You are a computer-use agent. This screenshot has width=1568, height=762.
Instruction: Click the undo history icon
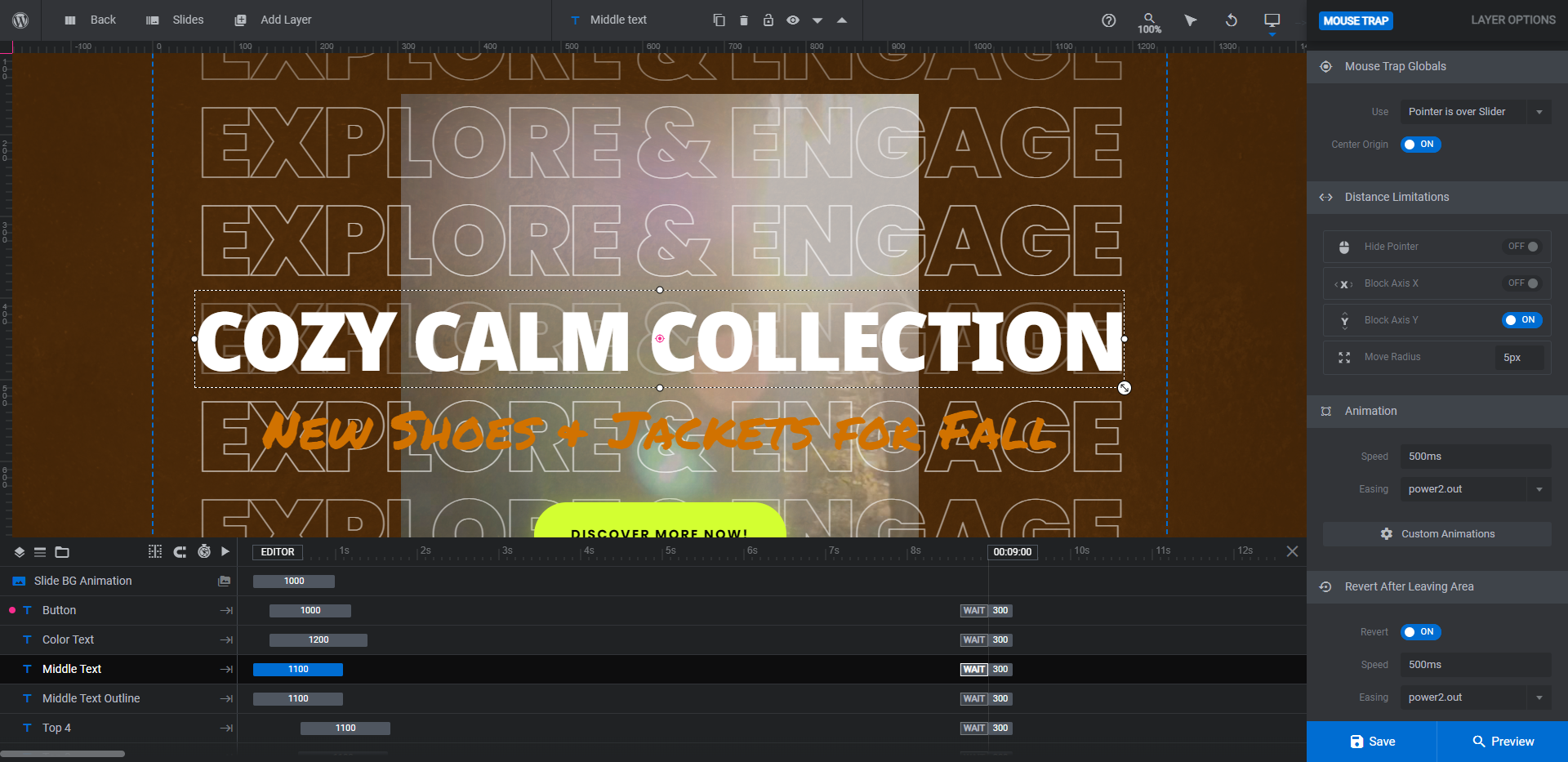coord(1231,20)
